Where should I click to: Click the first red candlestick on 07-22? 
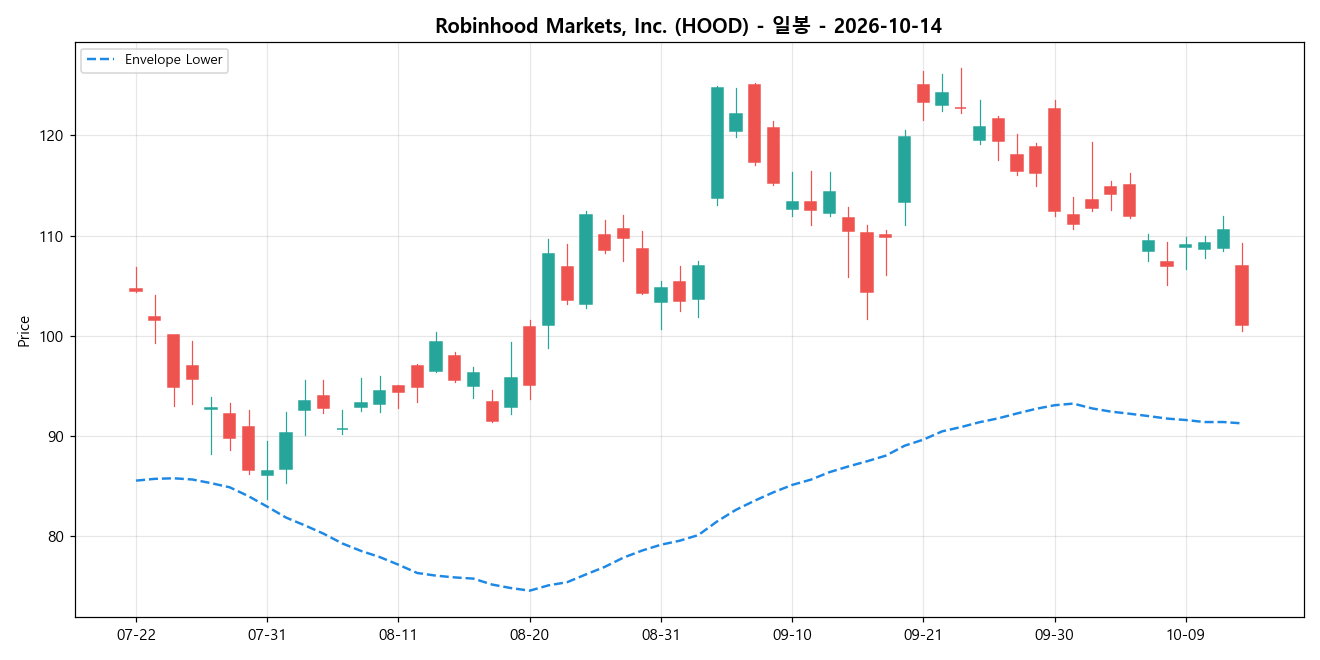[x=136, y=289]
